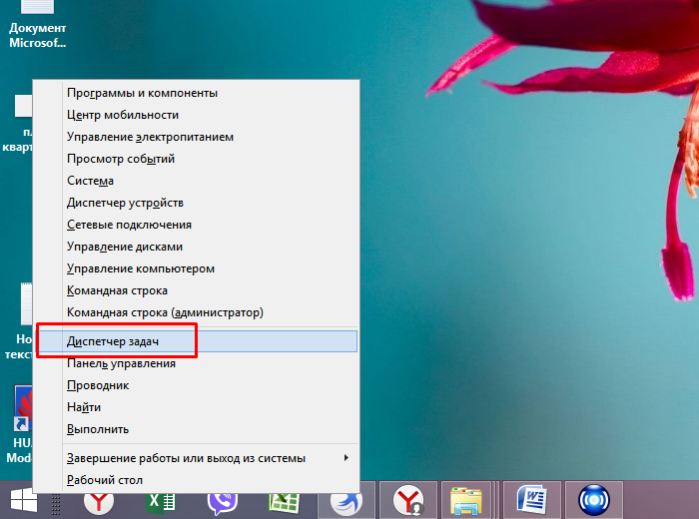Open File Explorer folder icon on taskbar
The width and height of the screenshot is (699, 519).
pyautogui.click(x=466, y=500)
